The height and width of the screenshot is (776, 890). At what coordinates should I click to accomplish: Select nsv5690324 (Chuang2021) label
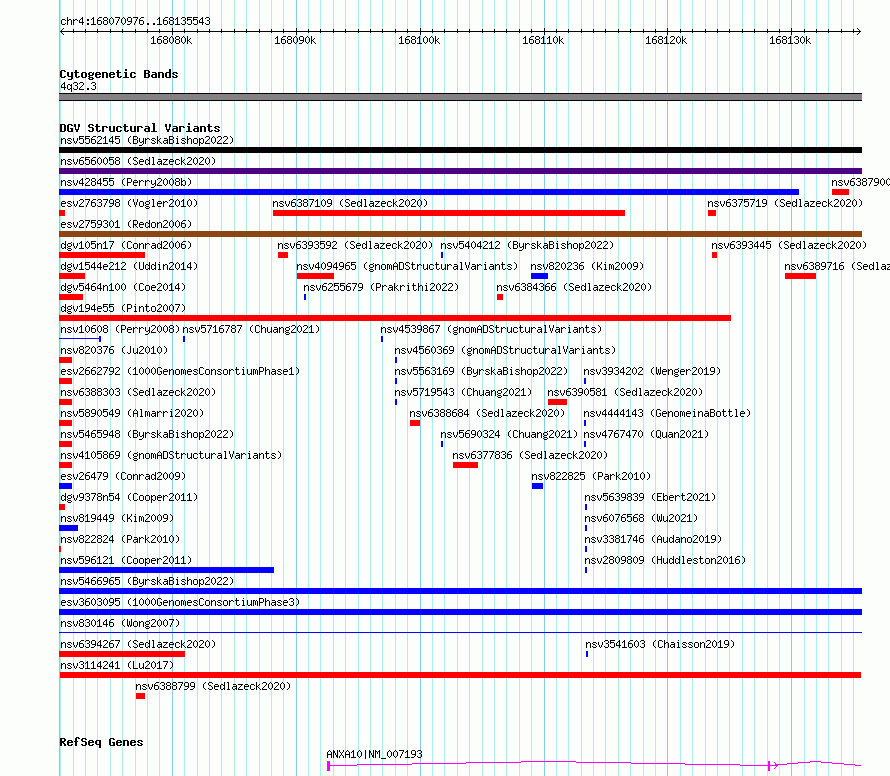click(509, 434)
